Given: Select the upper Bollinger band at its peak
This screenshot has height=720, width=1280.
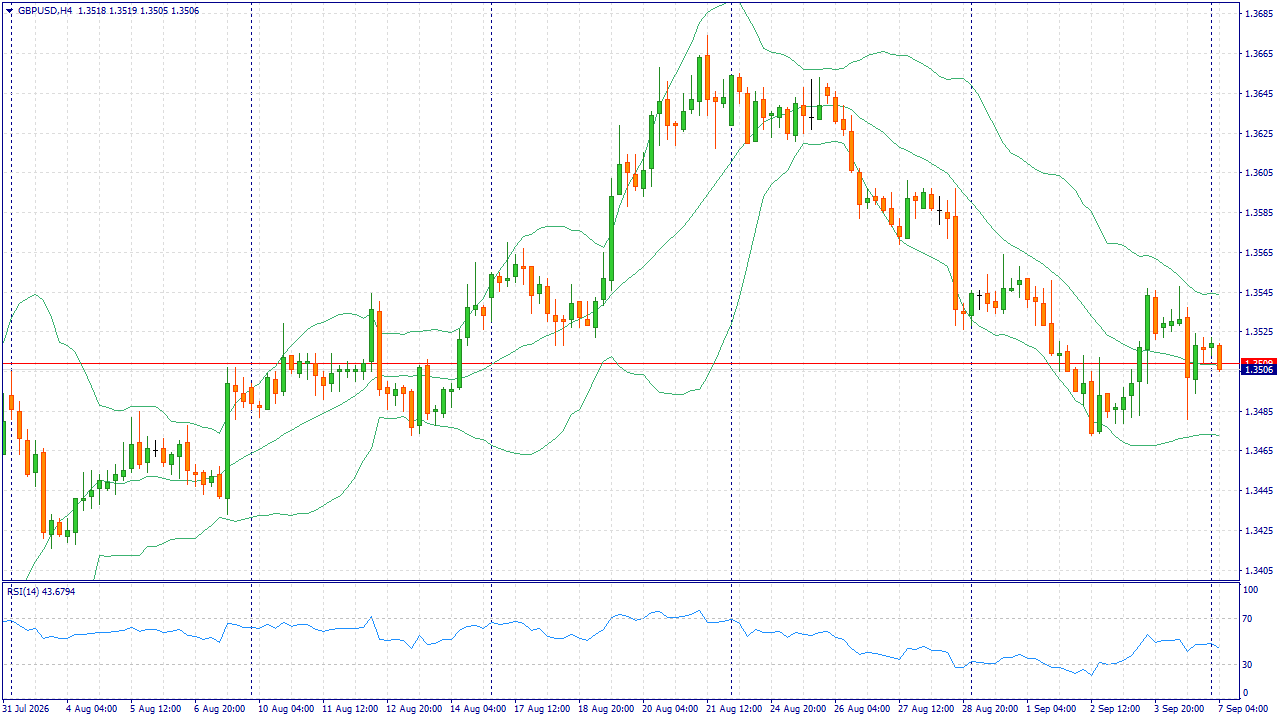Looking at the screenshot, I should pyautogui.click(x=730, y=3).
